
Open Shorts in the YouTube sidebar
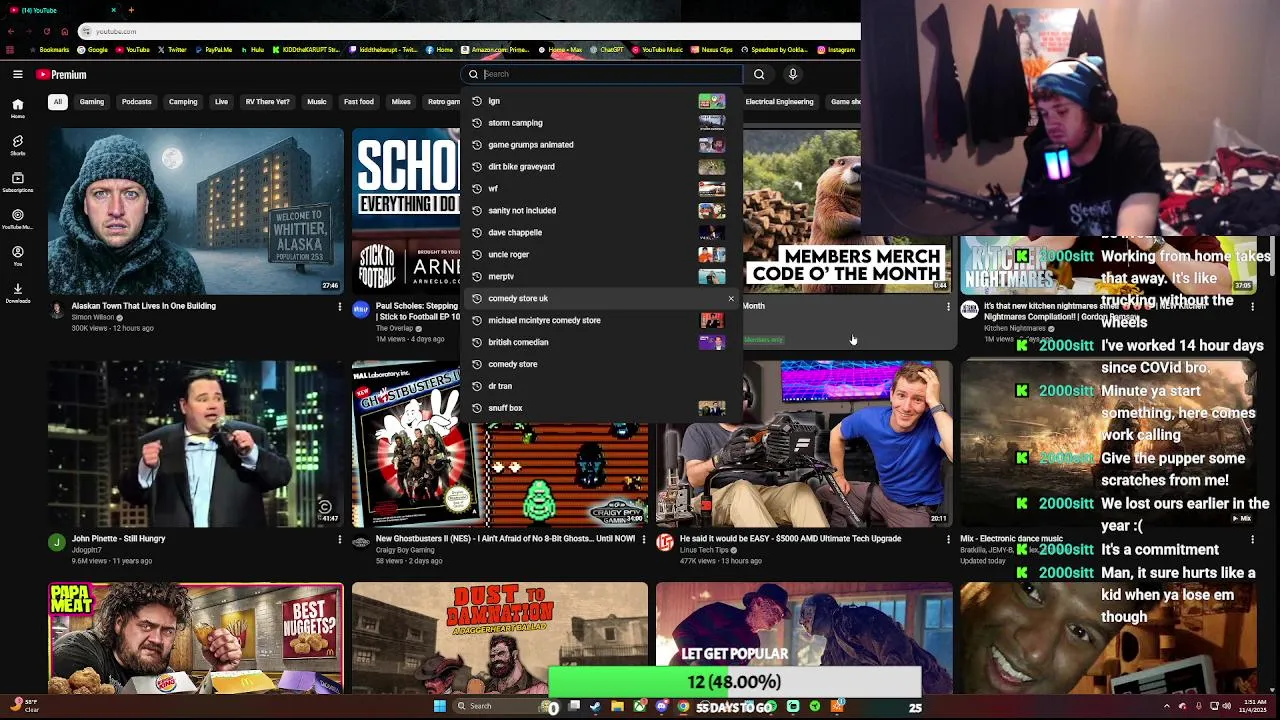coord(17,145)
